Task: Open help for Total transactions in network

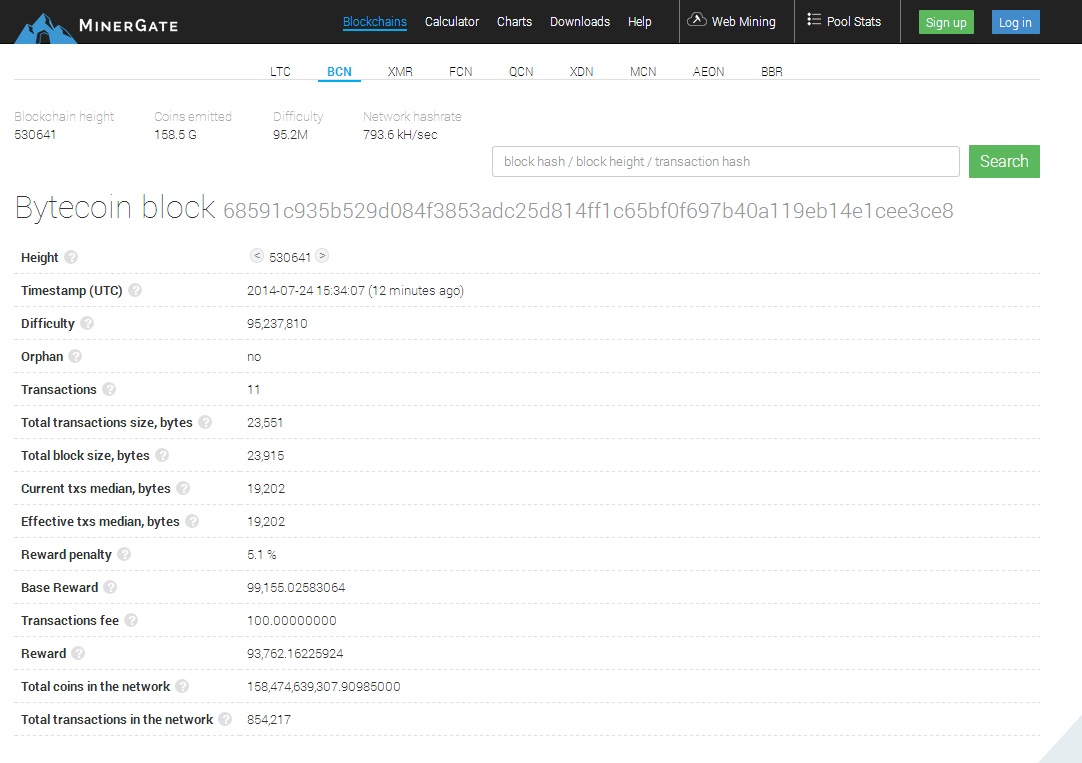Action: [x=225, y=720]
